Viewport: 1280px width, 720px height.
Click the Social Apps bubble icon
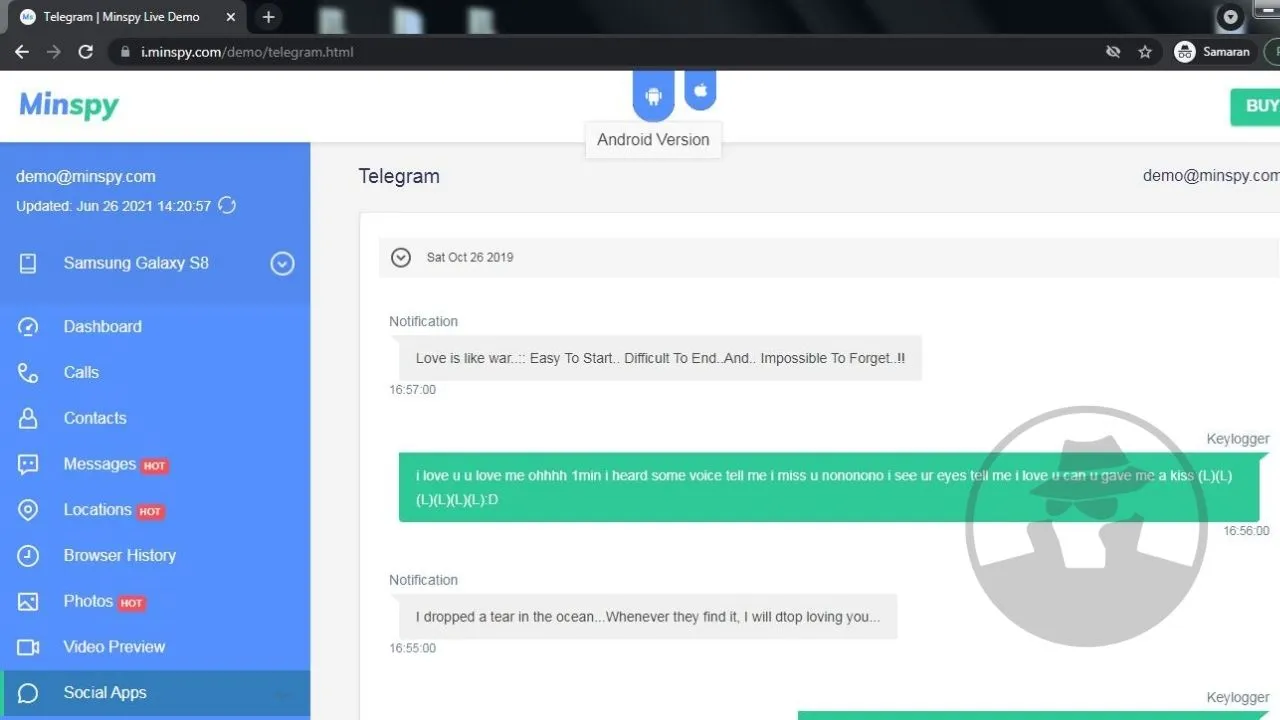tap(28, 693)
